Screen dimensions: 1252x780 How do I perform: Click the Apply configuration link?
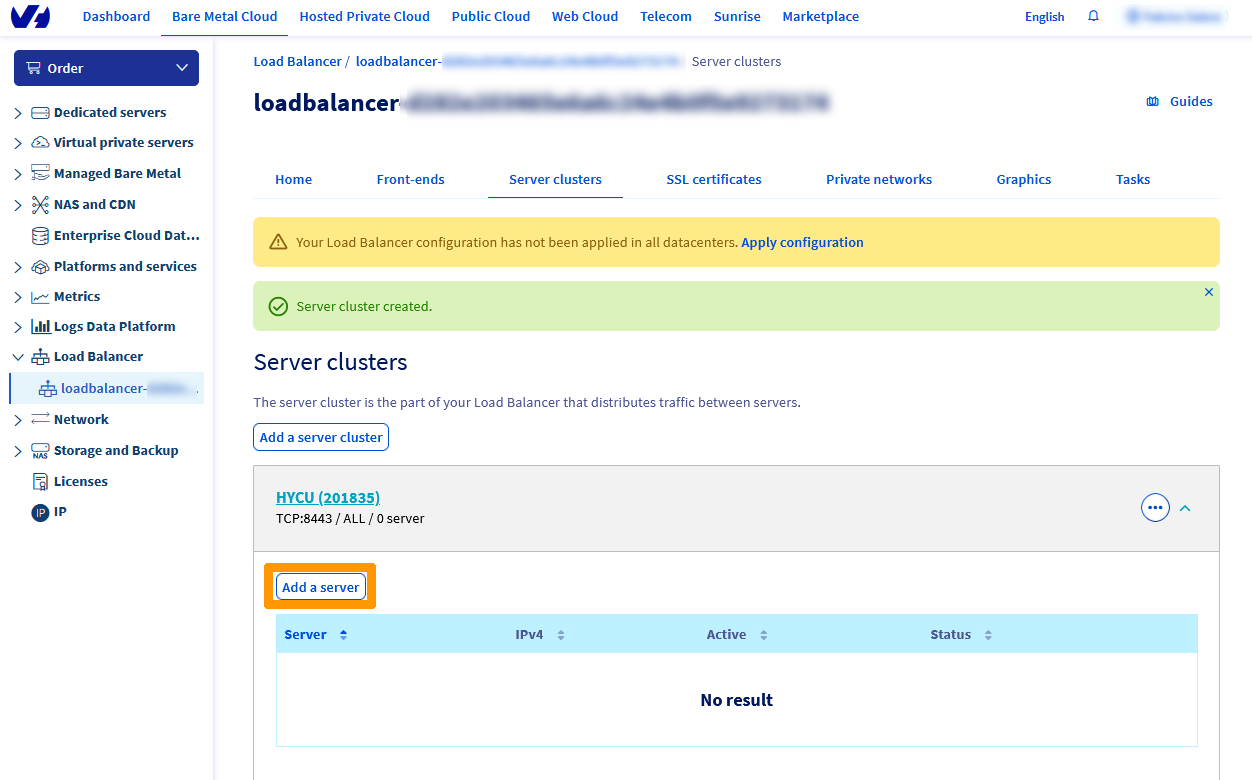(x=802, y=242)
